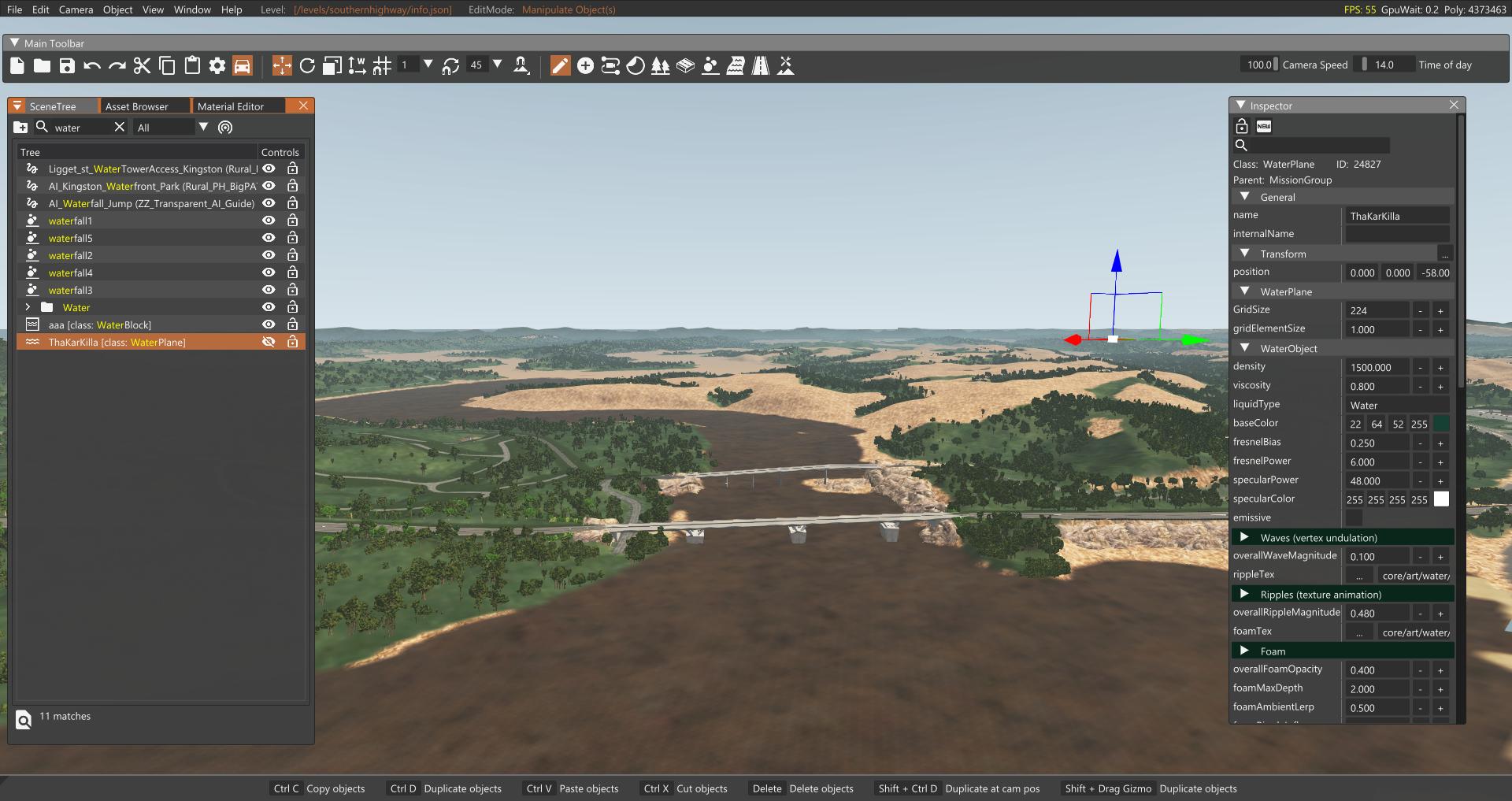
Task: Hide the Water folder
Action: click(x=269, y=307)
